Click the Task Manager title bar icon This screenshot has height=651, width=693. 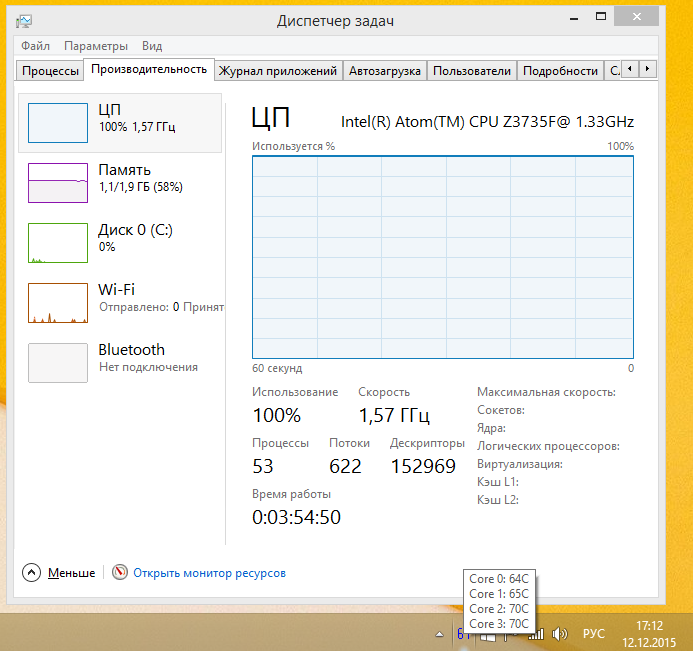pos(24,21)
